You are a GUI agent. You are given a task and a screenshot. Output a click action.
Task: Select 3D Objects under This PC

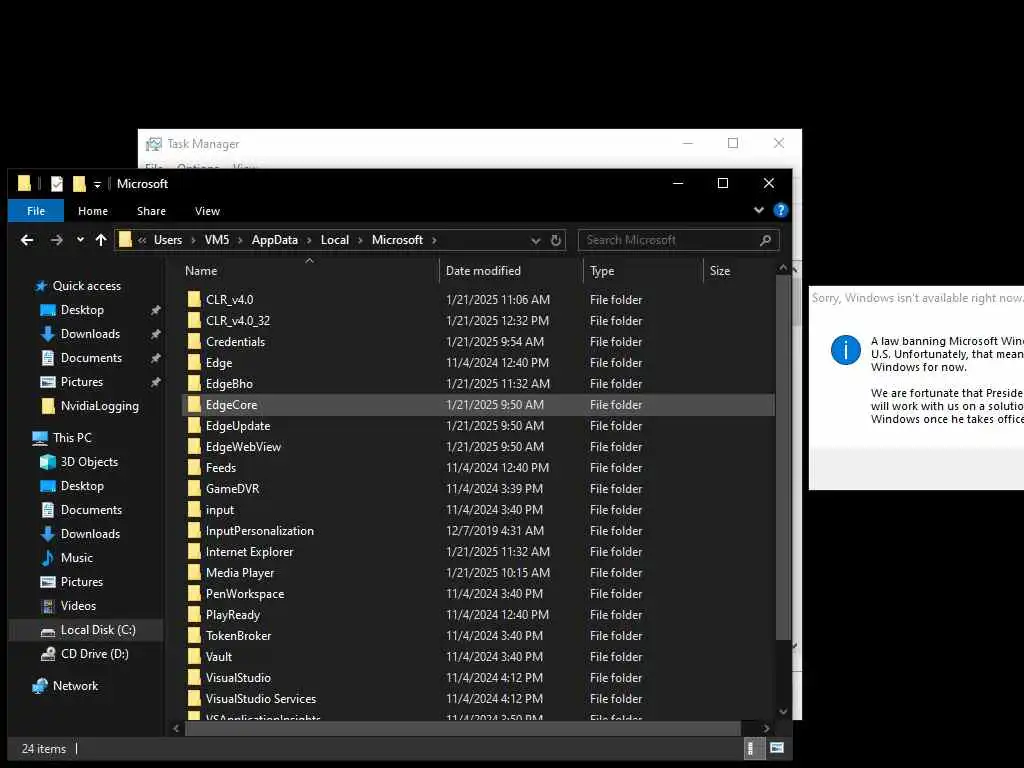click(x=89, y=462)
